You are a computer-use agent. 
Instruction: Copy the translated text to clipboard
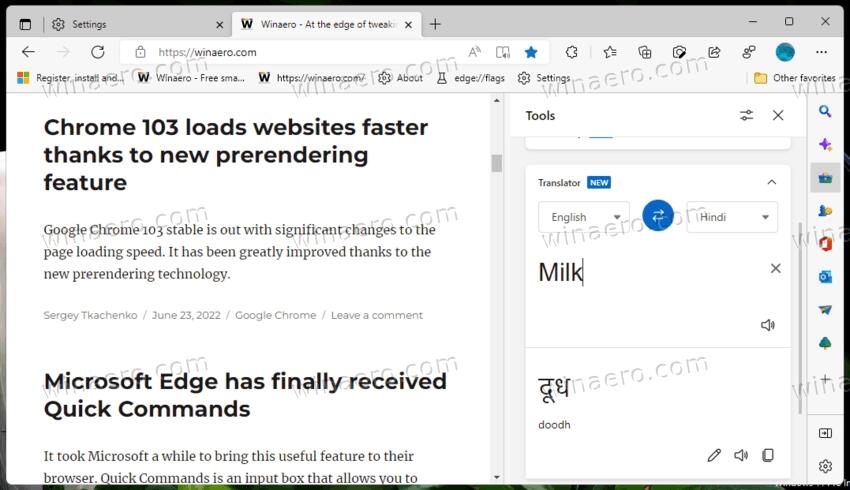[767, 455]
